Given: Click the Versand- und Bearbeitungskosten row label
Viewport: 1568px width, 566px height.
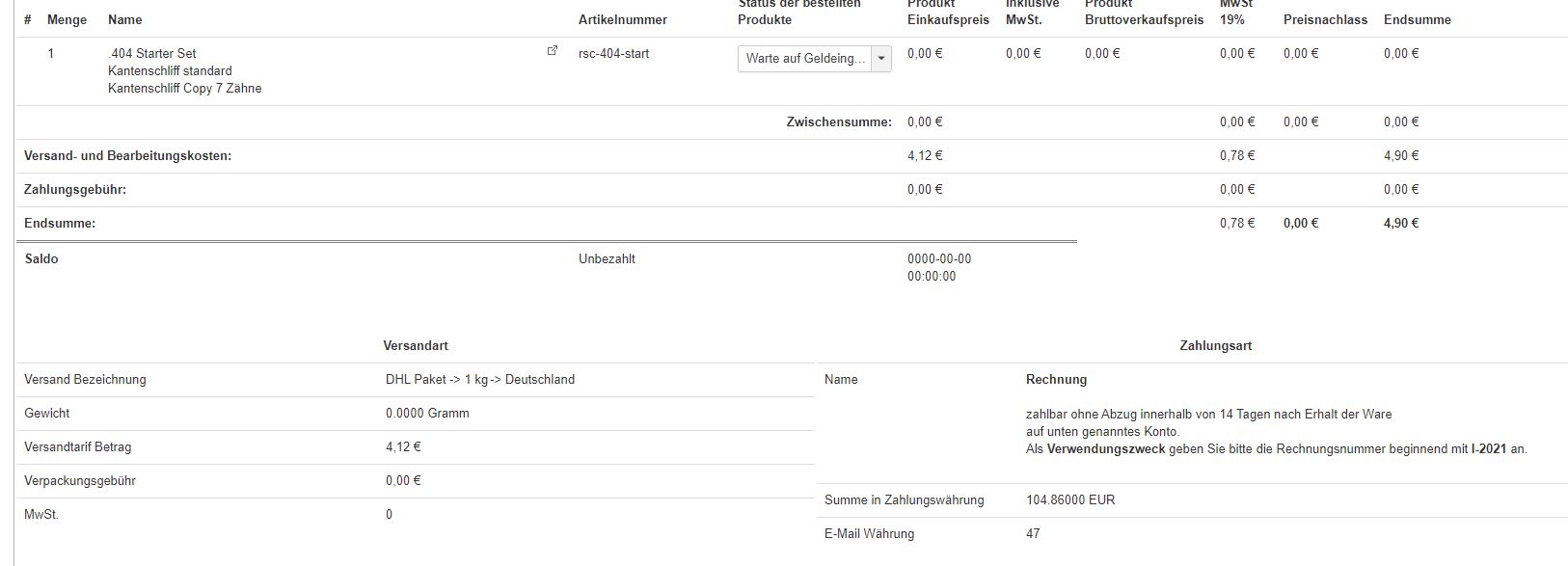Looking at the screenshot, I should point(127,155).
